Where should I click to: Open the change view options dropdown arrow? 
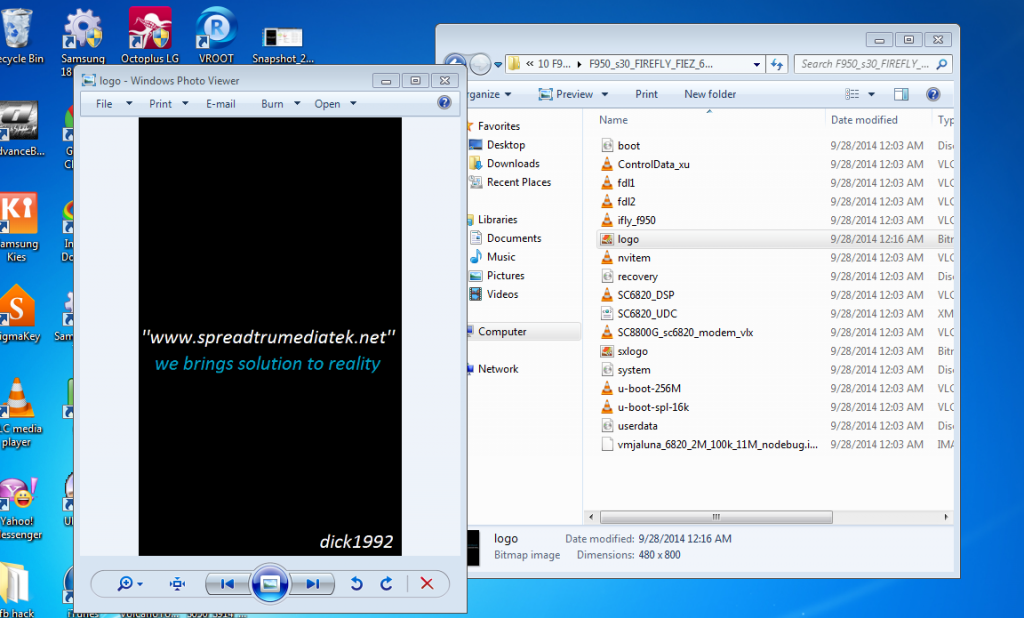point(871,94)
